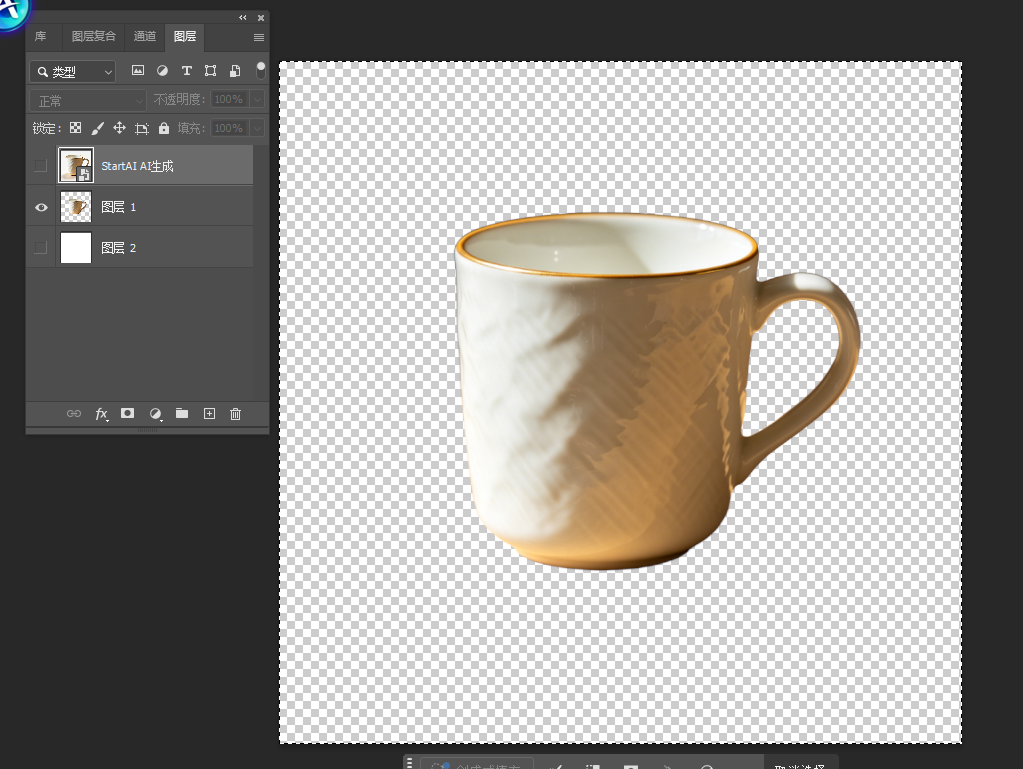The height and width of the screenshot is (769, 1023).
Task: Grab the contextual task bar handle
Action: coord(410,763)
